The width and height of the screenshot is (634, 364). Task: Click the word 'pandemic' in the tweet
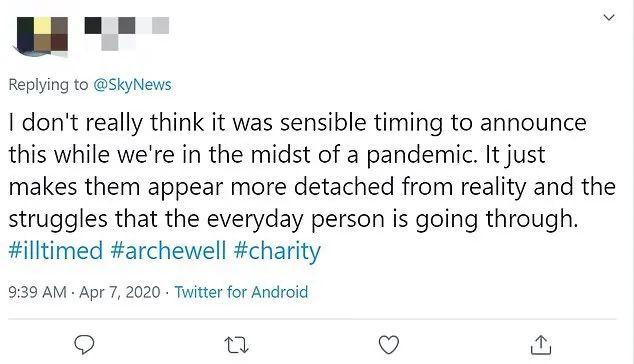click(x=419, y=155)
